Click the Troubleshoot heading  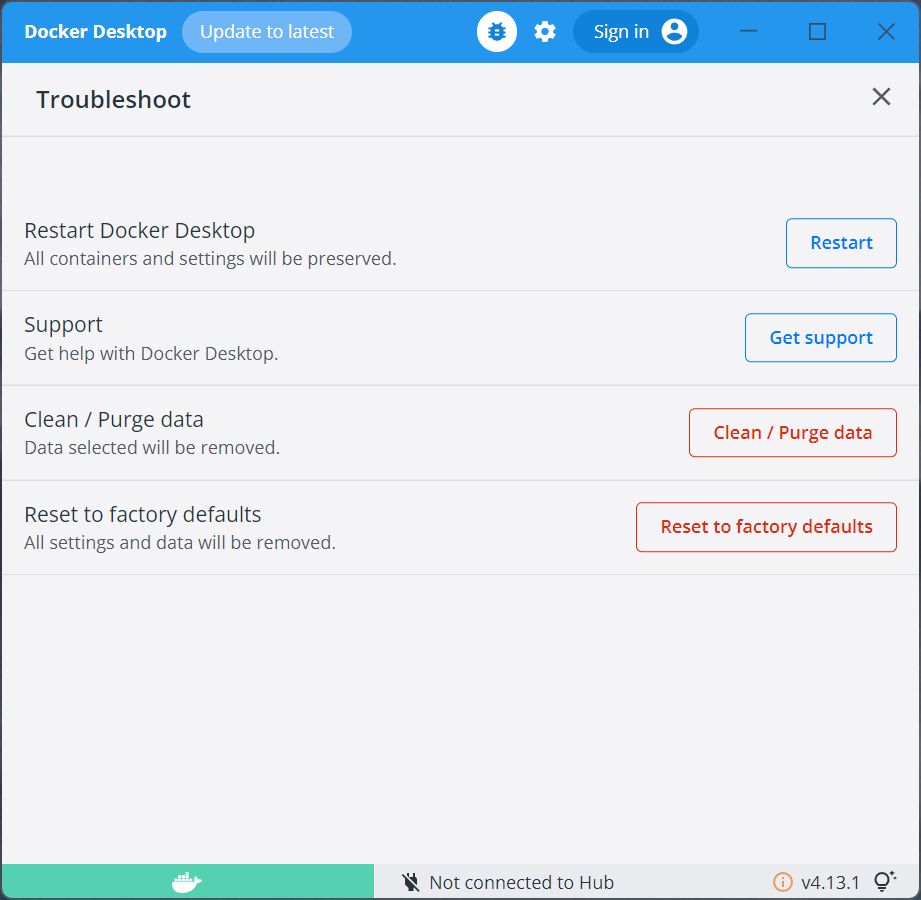(113, 99)
